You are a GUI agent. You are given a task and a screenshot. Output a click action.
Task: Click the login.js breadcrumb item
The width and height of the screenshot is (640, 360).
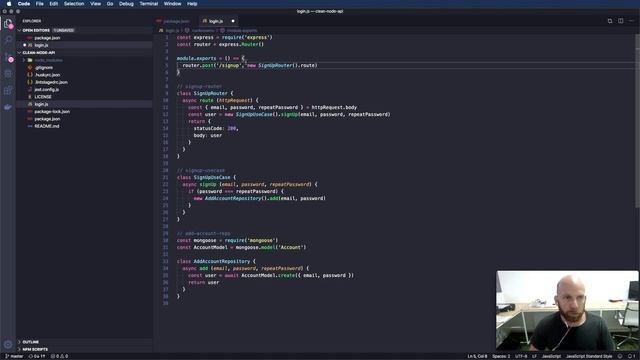pos(169,31)
